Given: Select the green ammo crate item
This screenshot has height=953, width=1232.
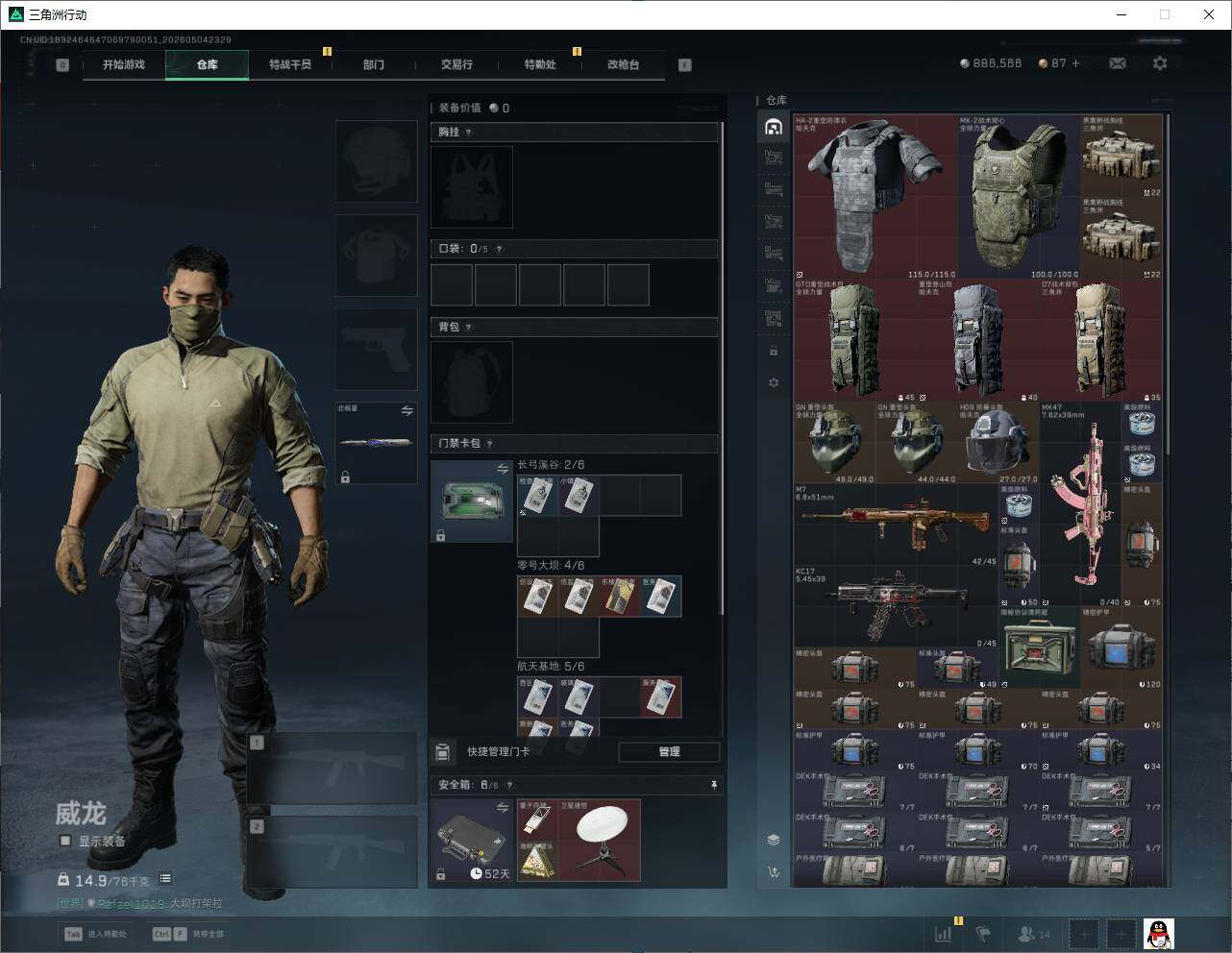Looking at the screenshot, I should click(1039, 647).
